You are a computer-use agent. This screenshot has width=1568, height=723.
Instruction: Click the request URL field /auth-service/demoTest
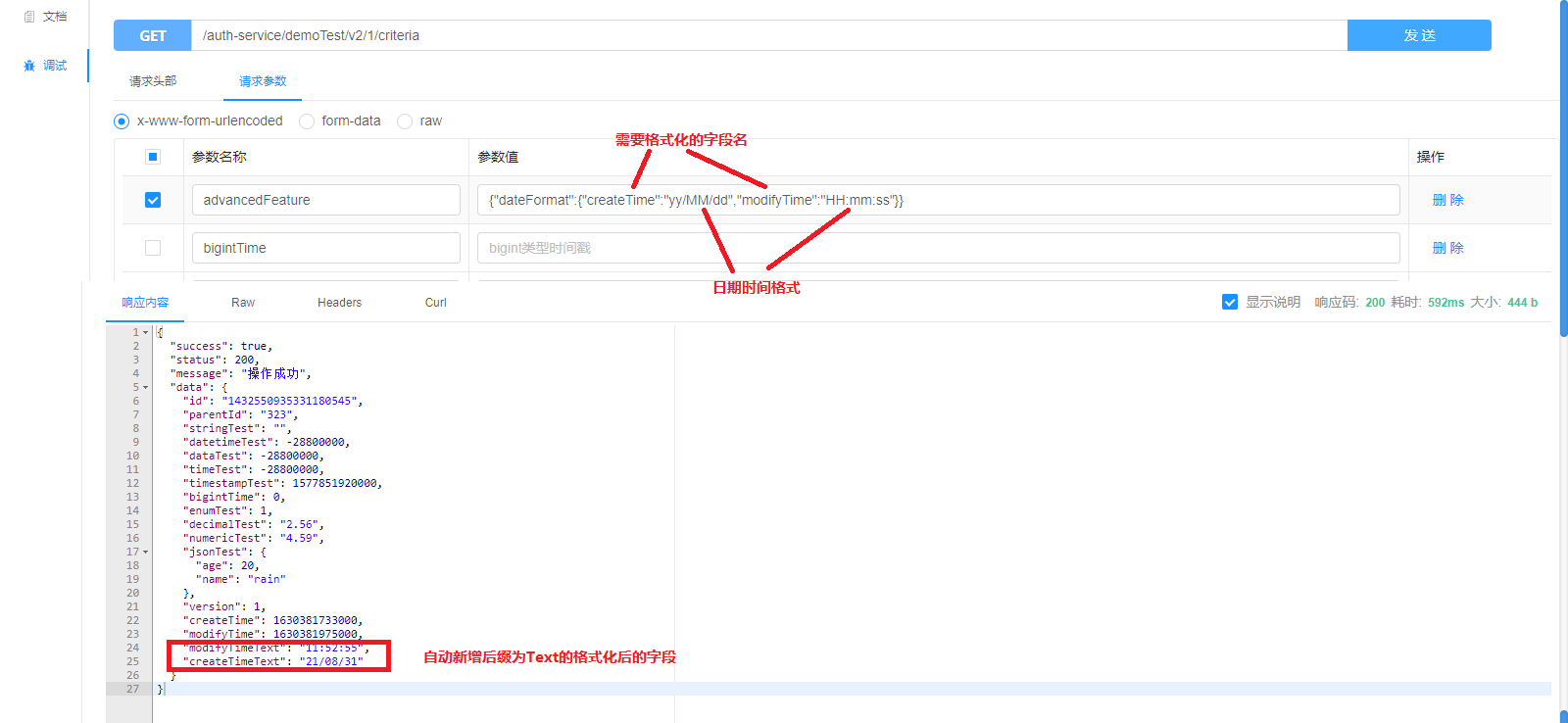coord(769,35)
